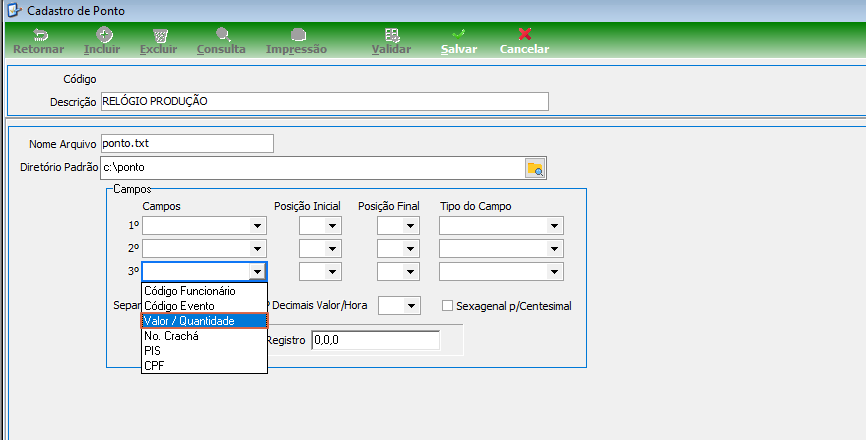Select No. Crachá from the list
The image size is (866, 440).
point(204,336)
